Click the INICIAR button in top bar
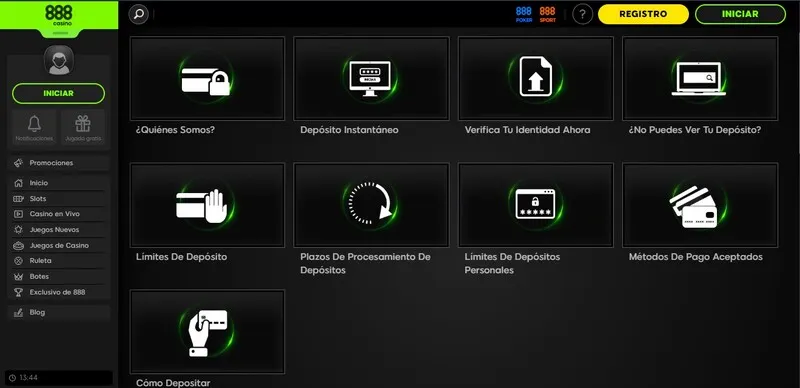 740,14
